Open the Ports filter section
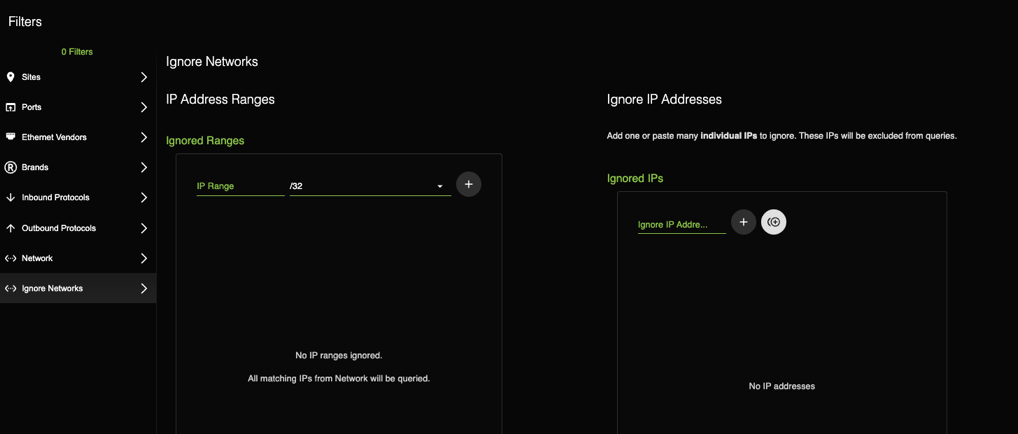Screen dimensions: 1018x434 click(78, 107)
